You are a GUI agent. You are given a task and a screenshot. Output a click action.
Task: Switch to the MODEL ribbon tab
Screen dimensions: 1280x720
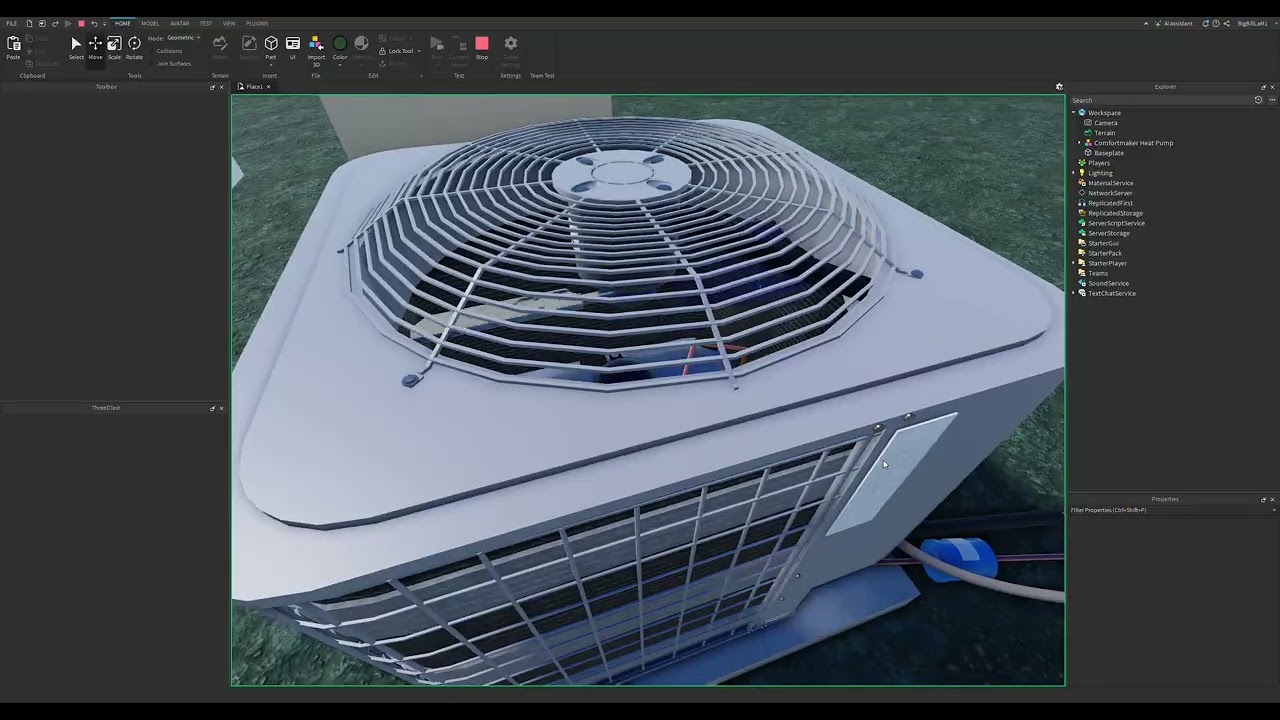(150, 23)
